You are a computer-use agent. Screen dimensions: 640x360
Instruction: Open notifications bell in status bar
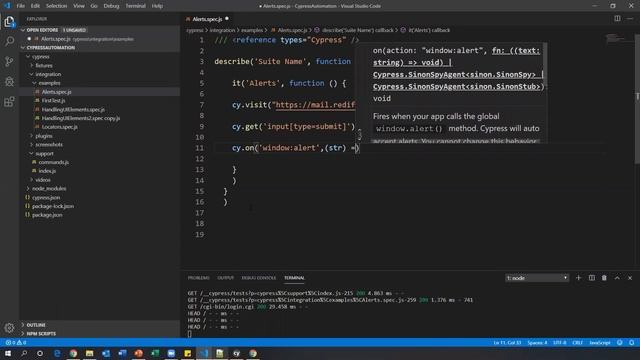(631, 342)
